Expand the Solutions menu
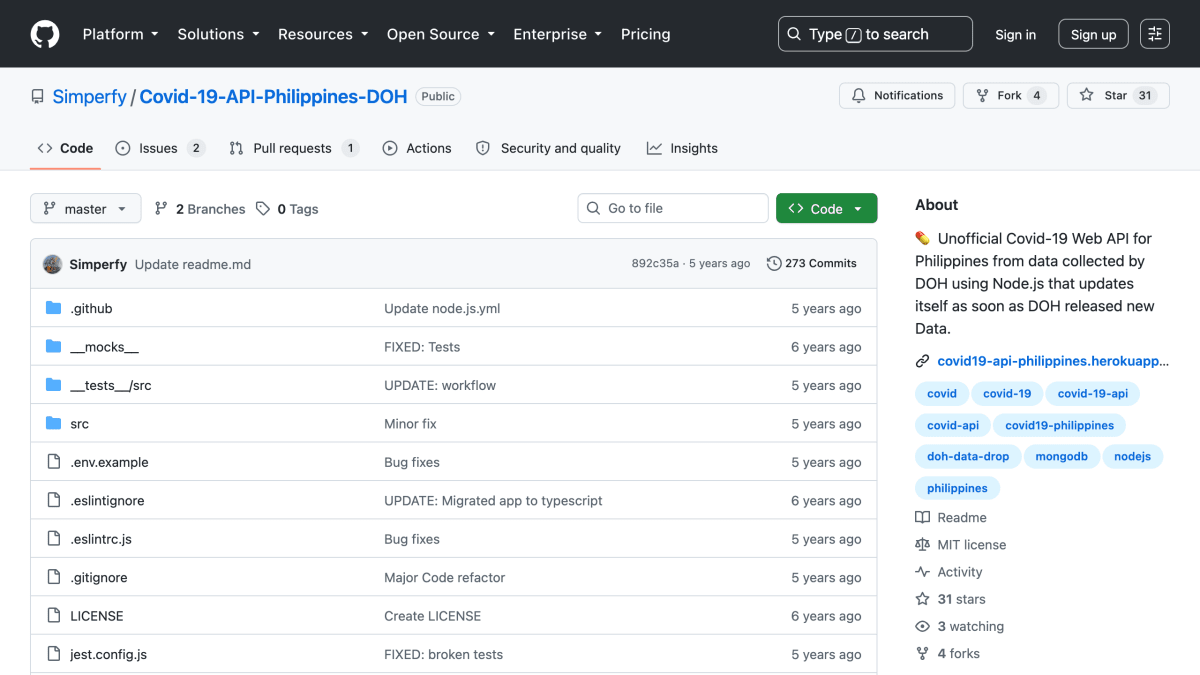Screen dimensions: 1200x675 [218, 34]
